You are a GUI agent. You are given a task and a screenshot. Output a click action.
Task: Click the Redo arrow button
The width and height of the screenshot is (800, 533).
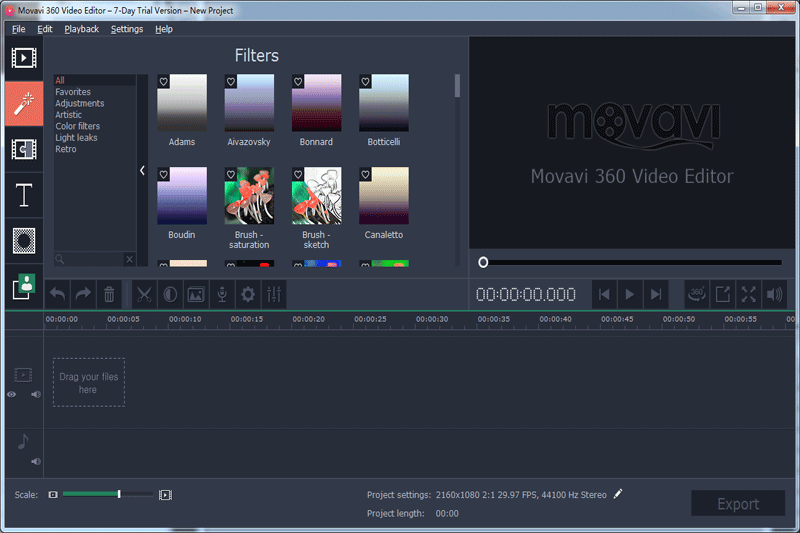click(x=83, y=294)
